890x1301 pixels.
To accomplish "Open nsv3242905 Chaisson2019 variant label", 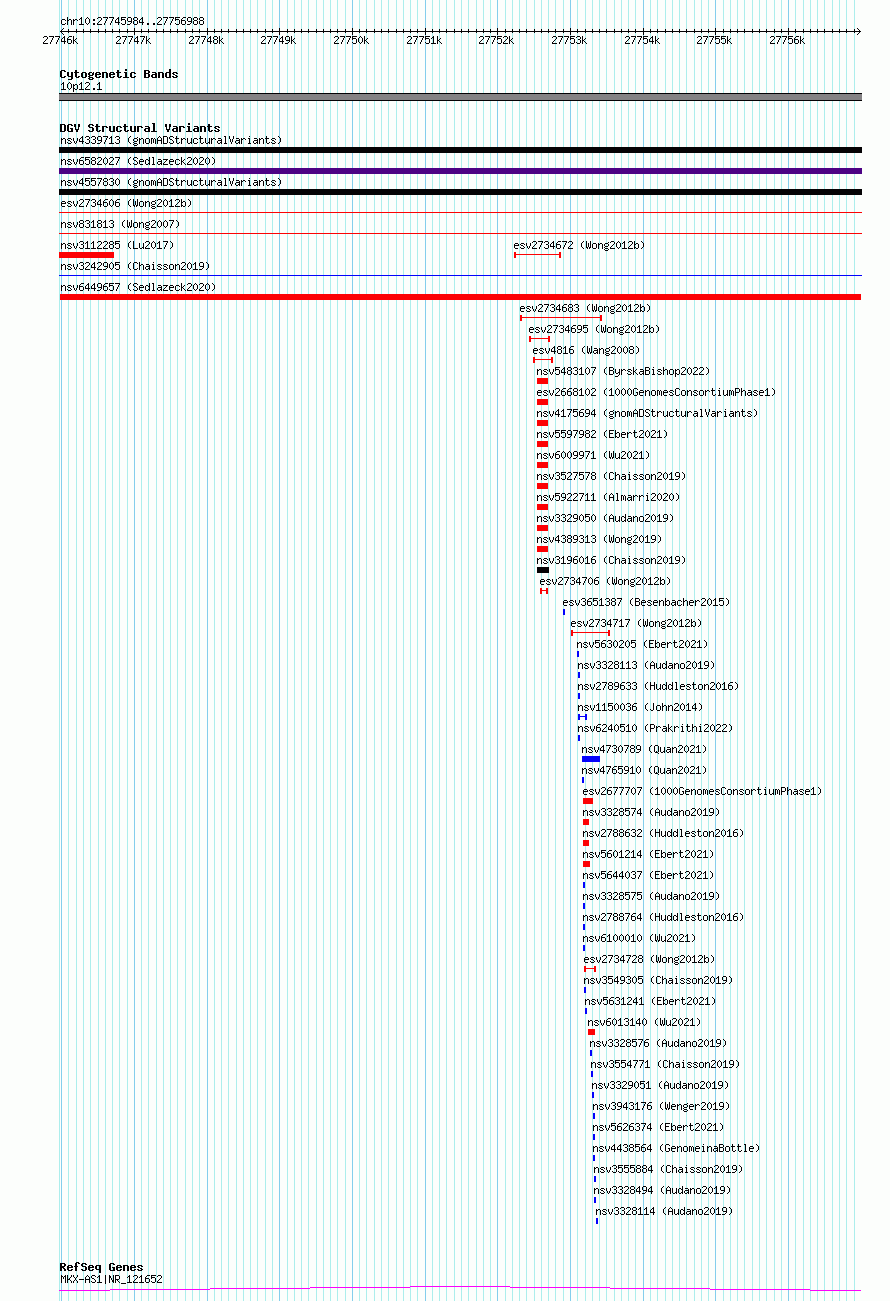I will click(x=135, y=266).
